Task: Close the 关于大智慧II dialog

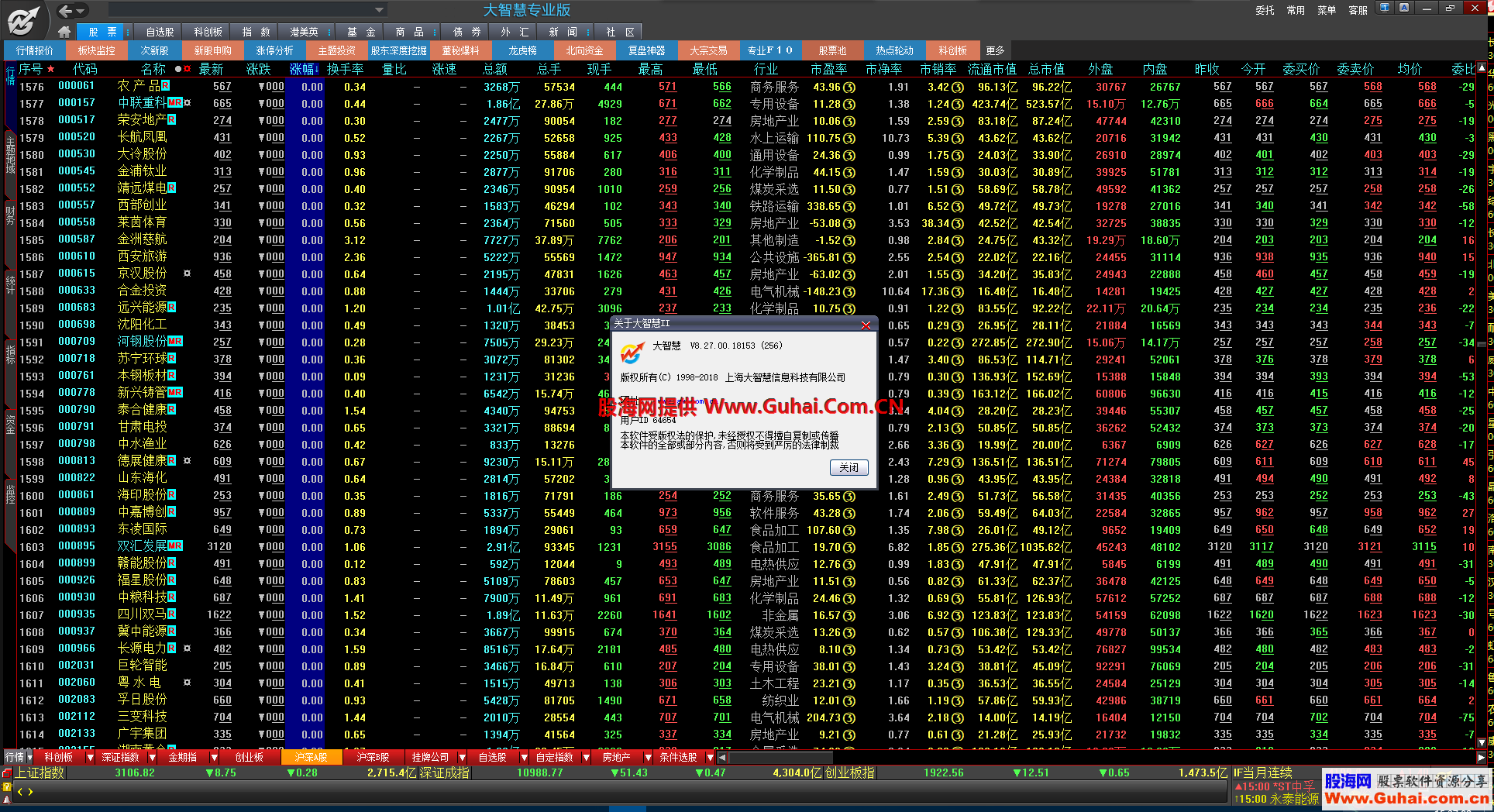Action: pyautogui.click(x=866, y=325)
